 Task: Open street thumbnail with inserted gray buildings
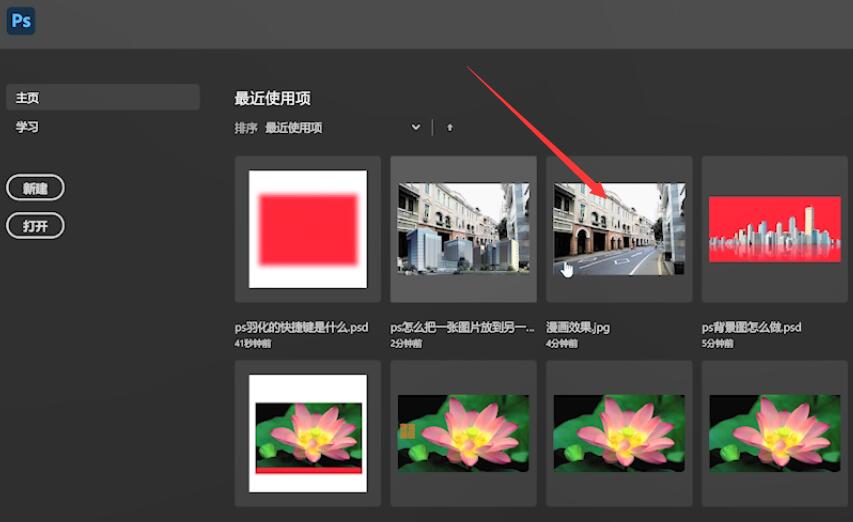(x=463, y=229)
